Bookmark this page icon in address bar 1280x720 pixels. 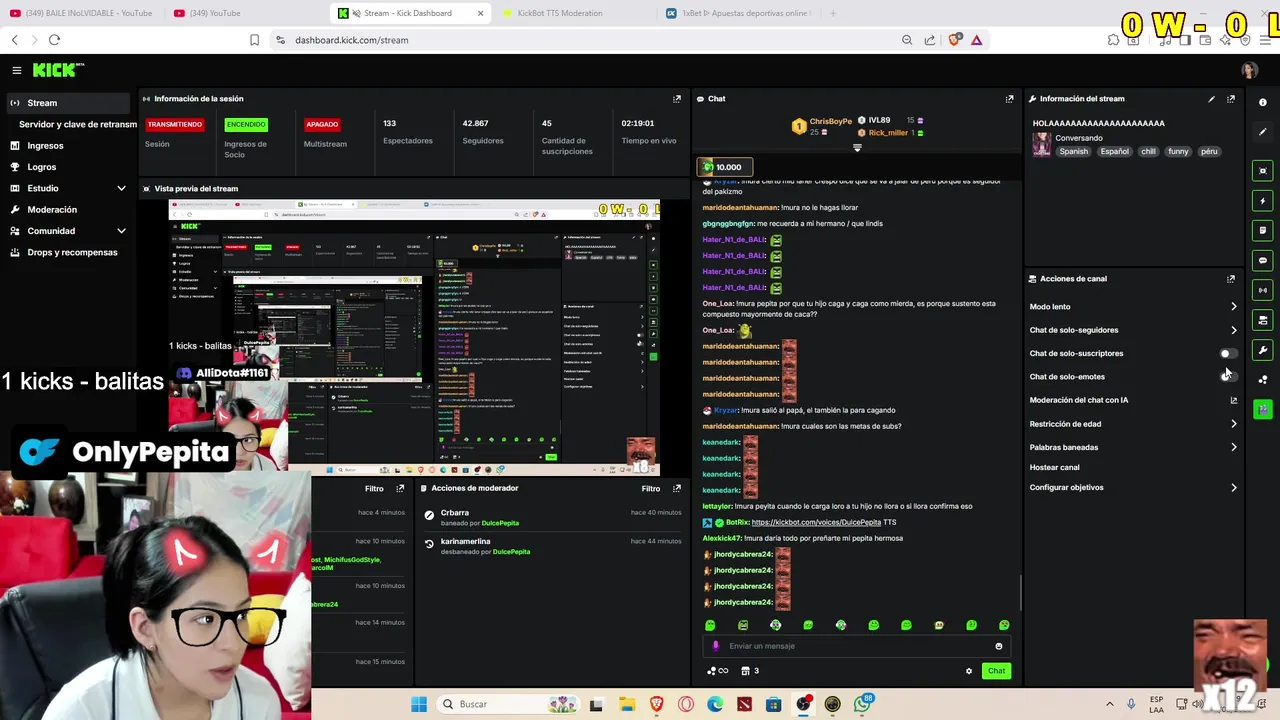pyautogui.click(x=254, y=40)
